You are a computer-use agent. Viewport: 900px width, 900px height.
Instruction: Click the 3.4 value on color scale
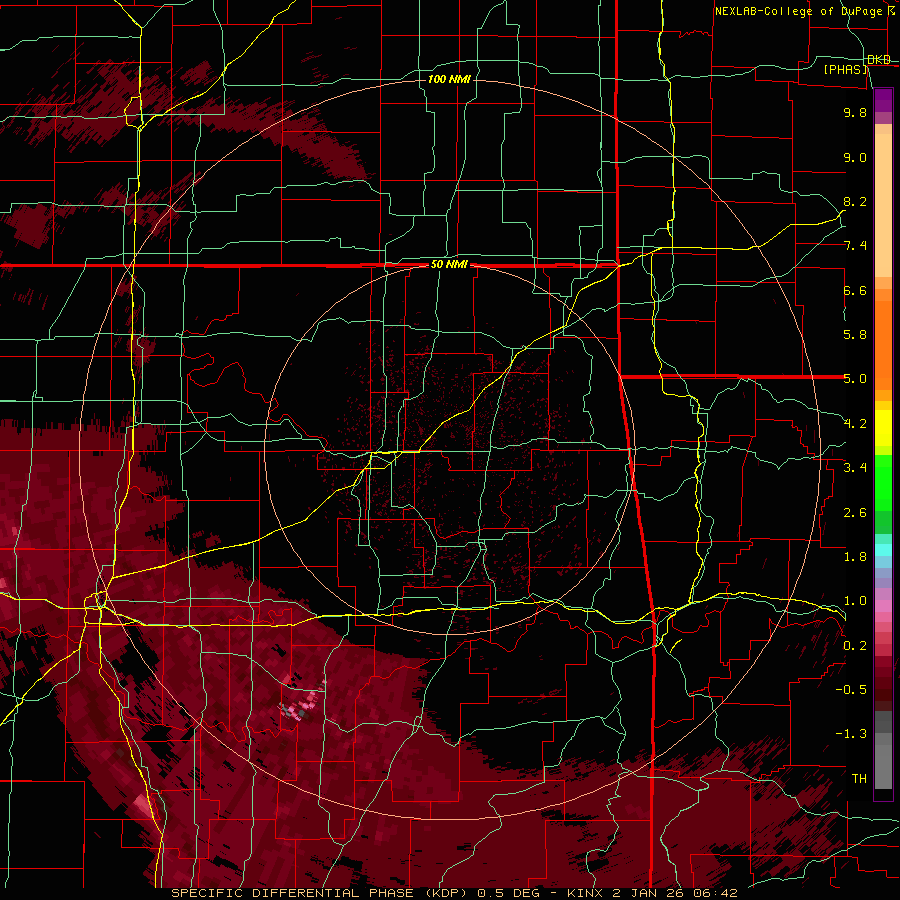click(x=855, y=468)
